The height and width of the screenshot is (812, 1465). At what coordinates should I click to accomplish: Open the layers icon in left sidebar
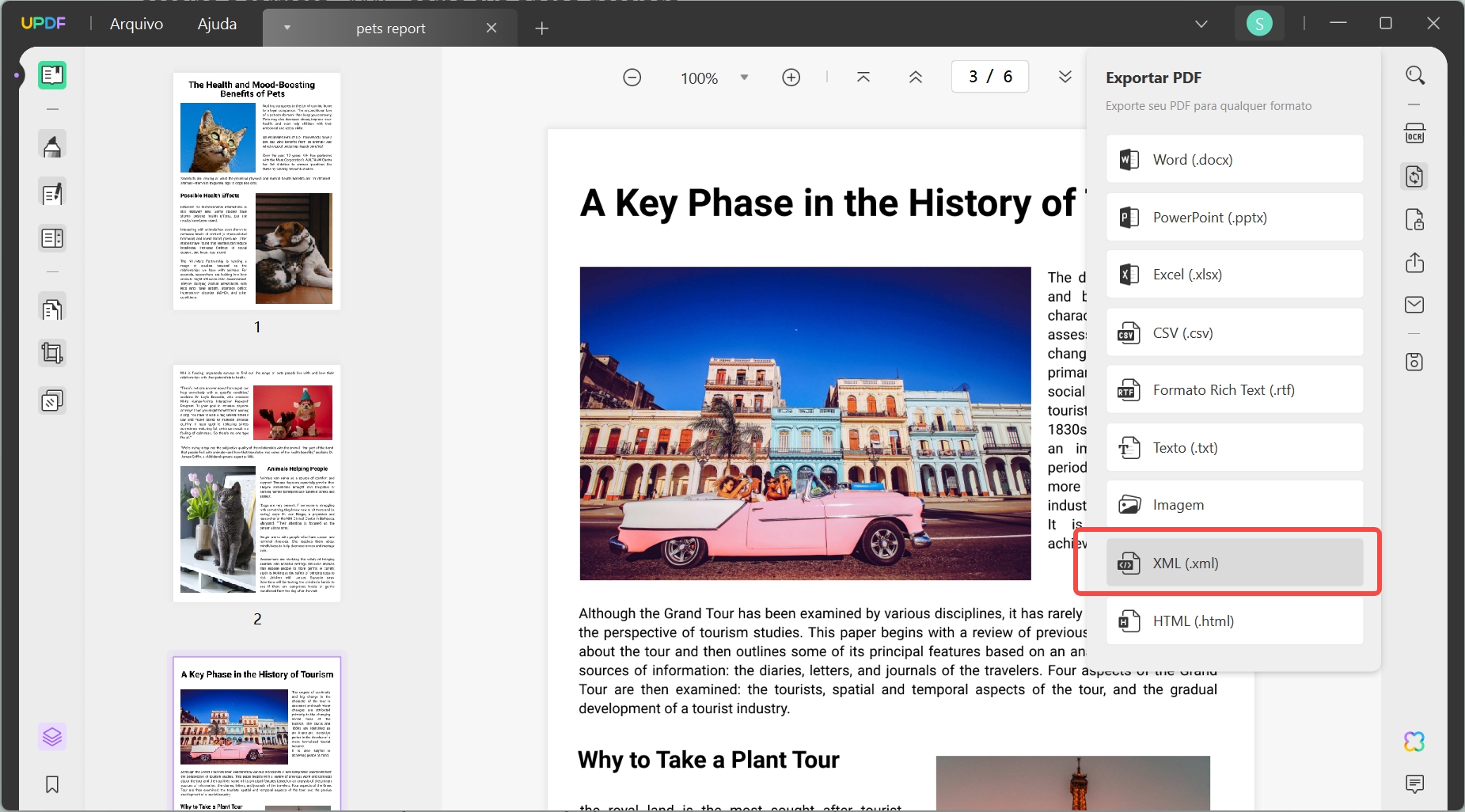tap(52, 737)
